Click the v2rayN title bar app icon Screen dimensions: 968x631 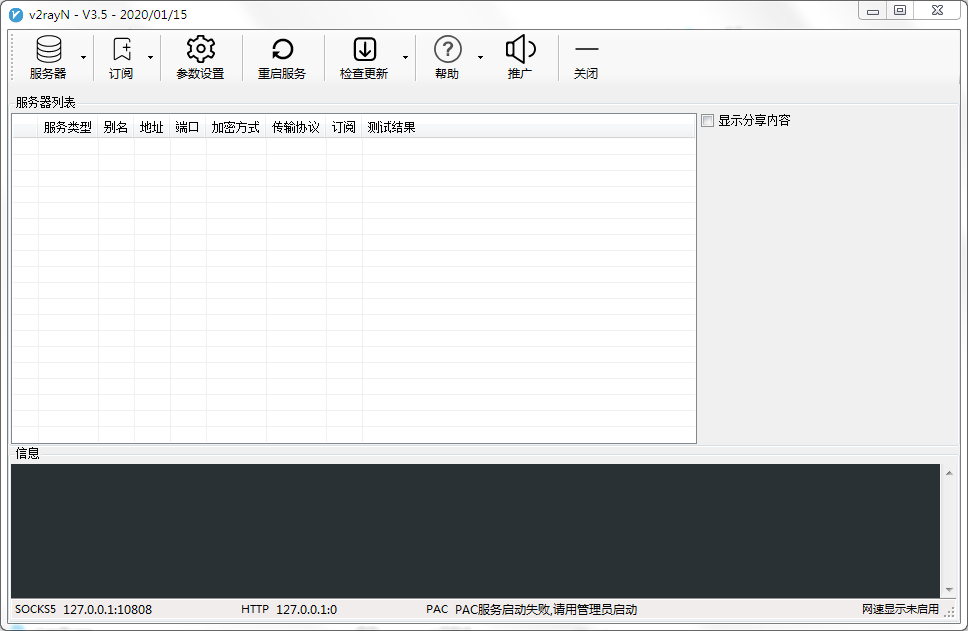(16, 15)
